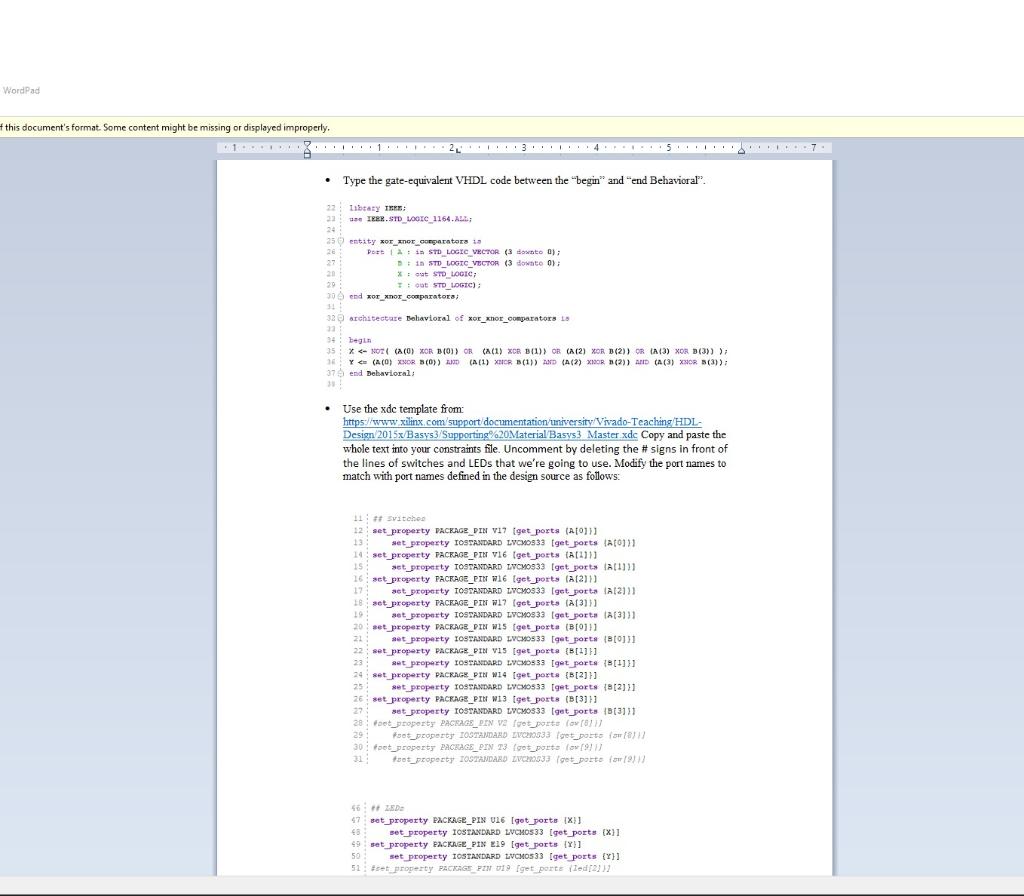
Task: Click the tab stop marker at 2 inches
Action: (x=456, y=152)
